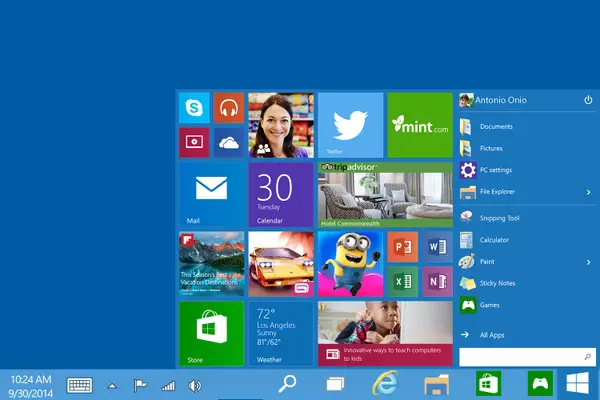Open the Weather tile for Los Angeles
This screenshot has width=600, height=400.
[x=281, y=334]
